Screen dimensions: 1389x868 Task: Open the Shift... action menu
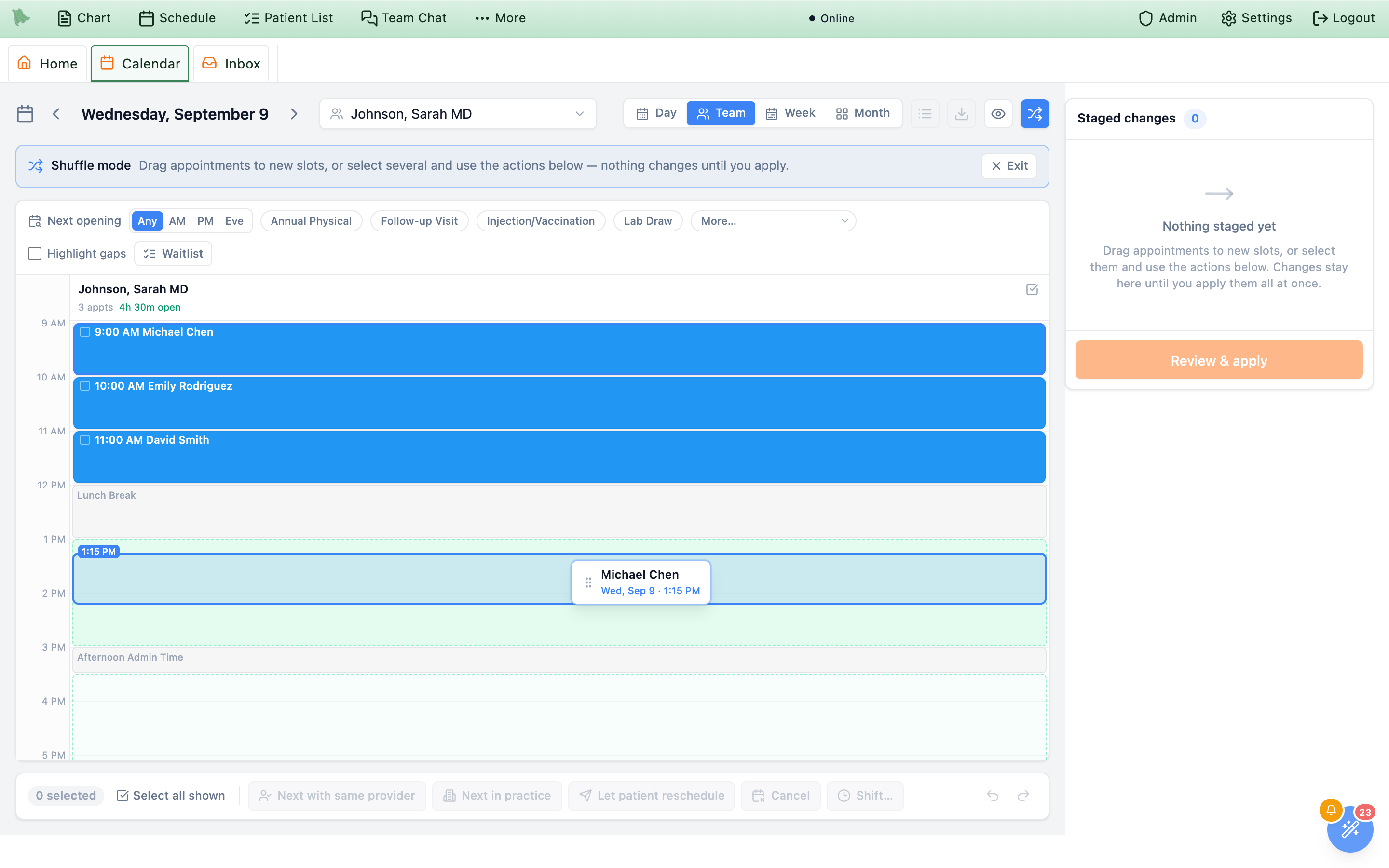coord(865,796)
